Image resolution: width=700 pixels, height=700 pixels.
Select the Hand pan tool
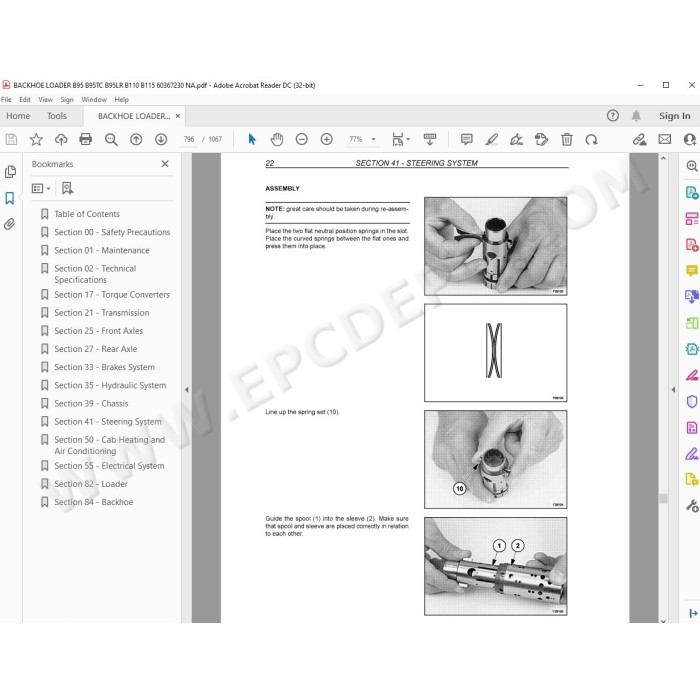pos(277,140)
